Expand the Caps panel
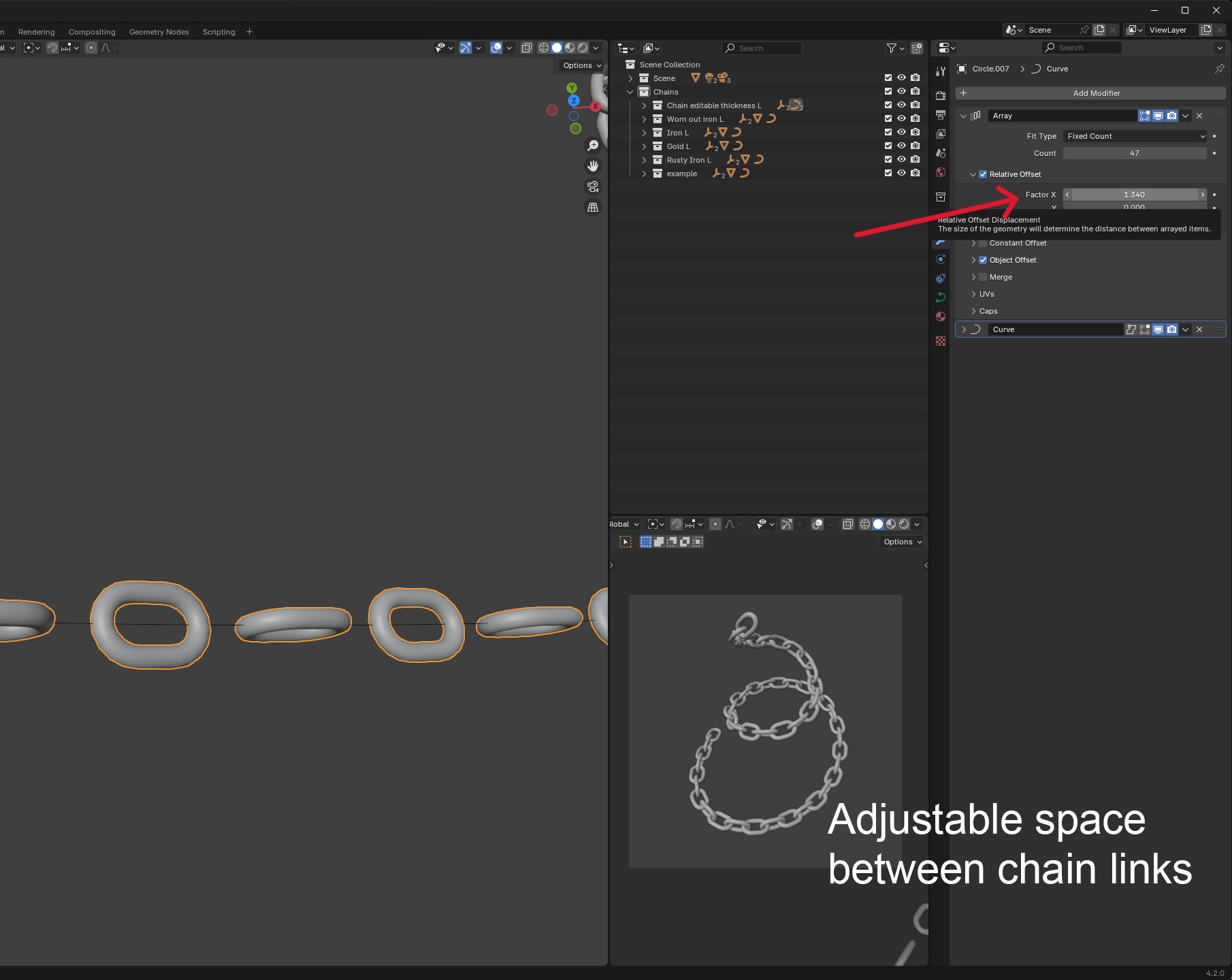This screenshot has height=980, width=1232. (973, 311)
